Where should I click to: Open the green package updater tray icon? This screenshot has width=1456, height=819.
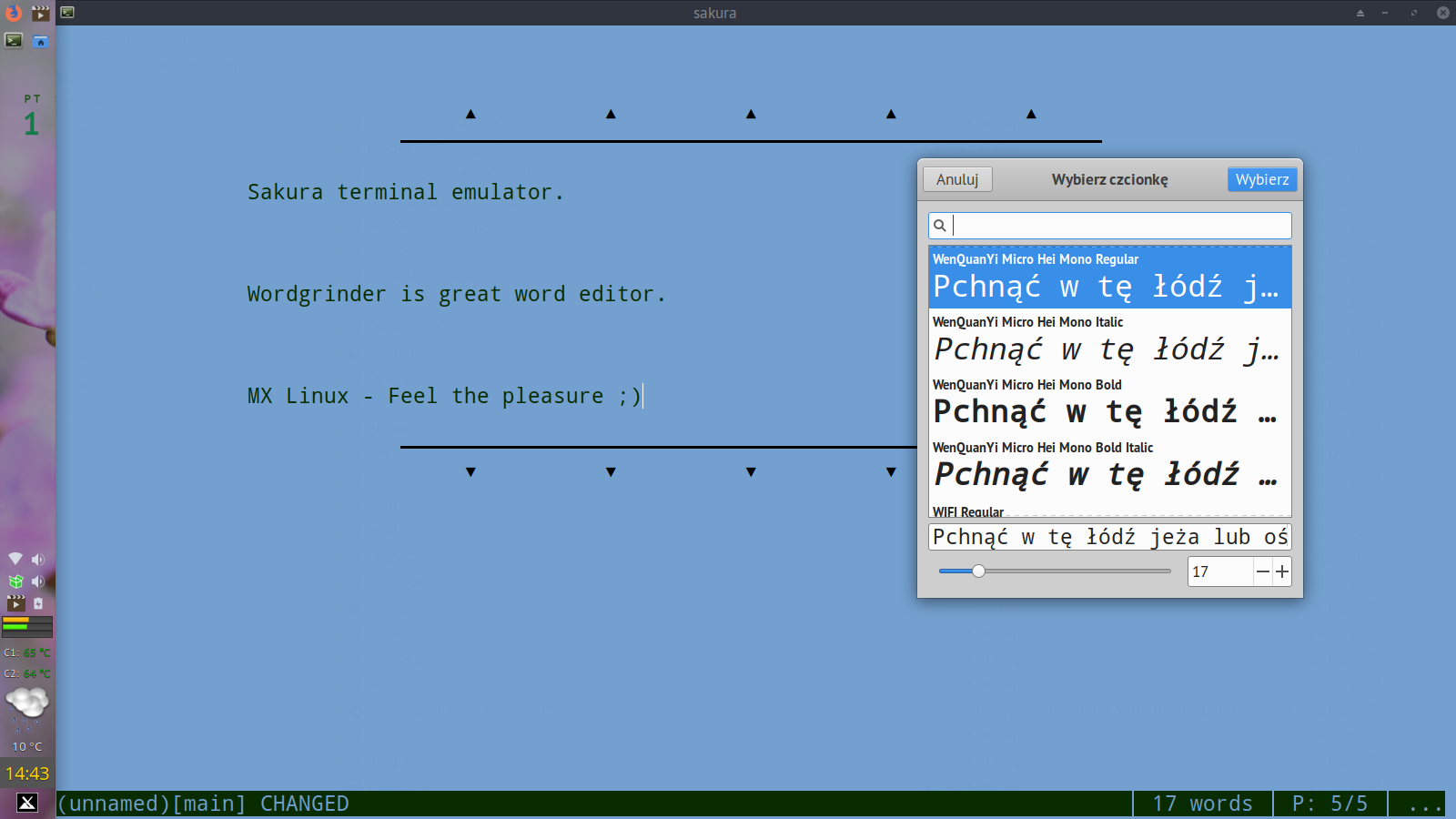[15, 581]
